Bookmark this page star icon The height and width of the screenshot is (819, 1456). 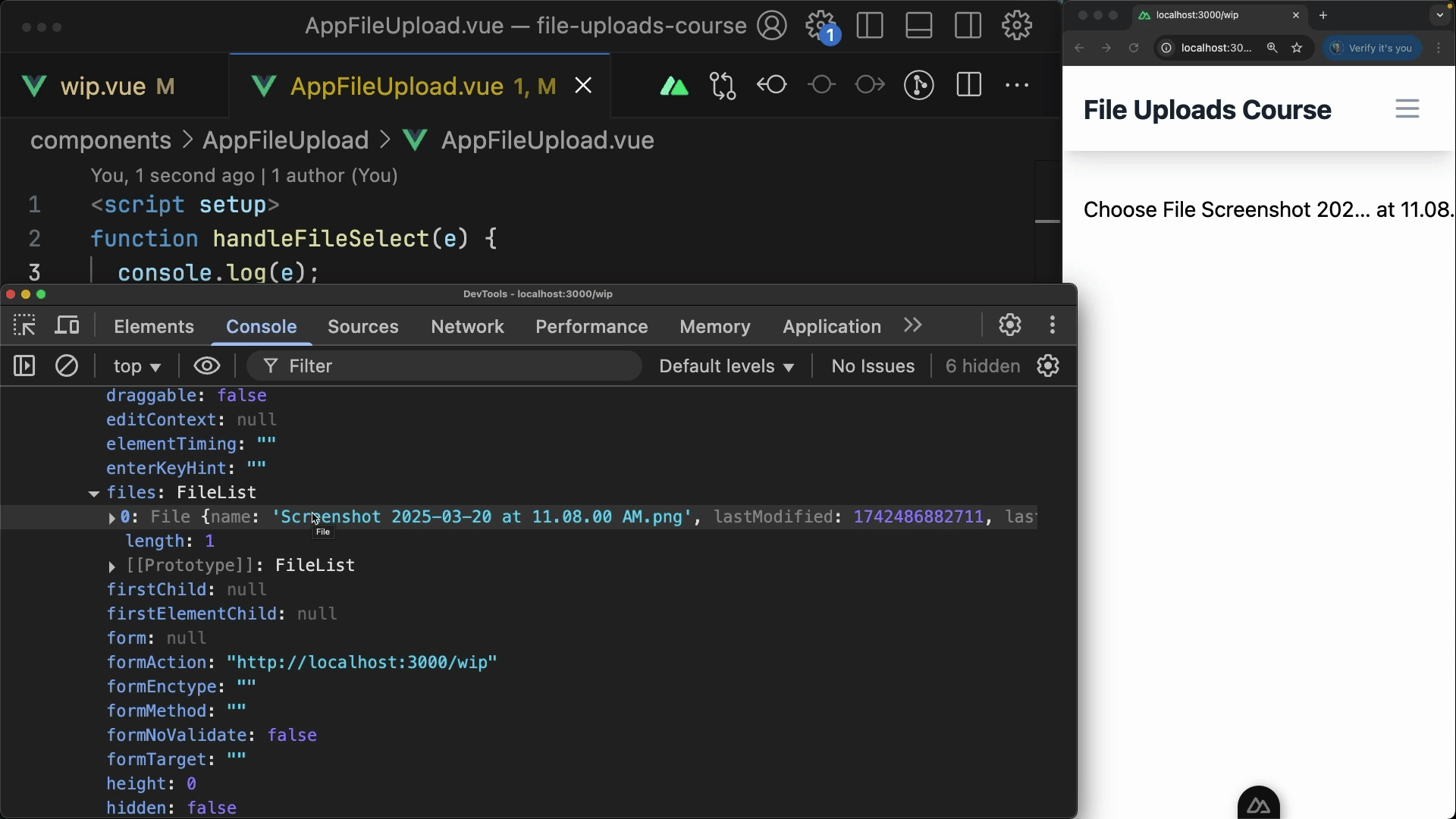(1297, 48)
